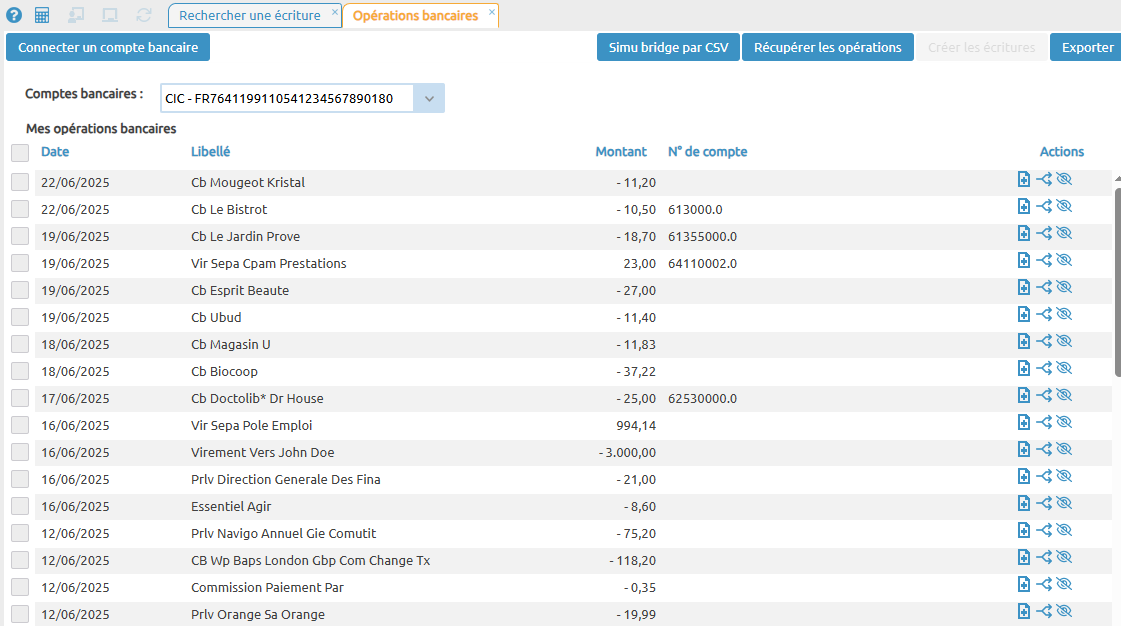Click add-document icon for Virement Vers John Doe

pyautogui.click(x=1023, y=450)
